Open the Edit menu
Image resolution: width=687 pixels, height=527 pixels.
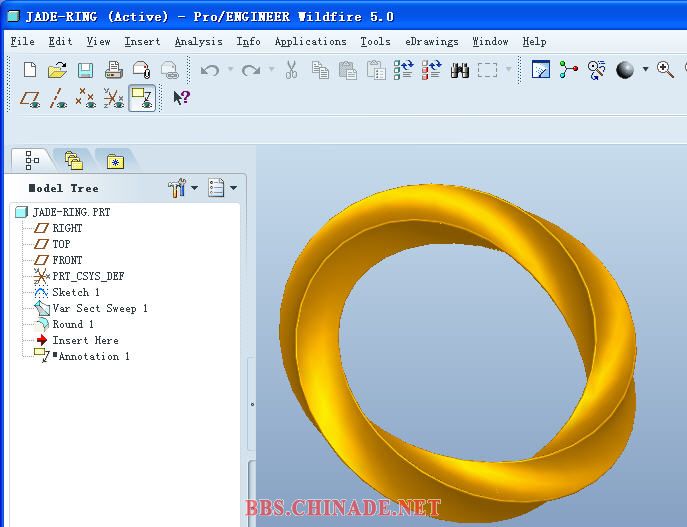coord(60,42)
